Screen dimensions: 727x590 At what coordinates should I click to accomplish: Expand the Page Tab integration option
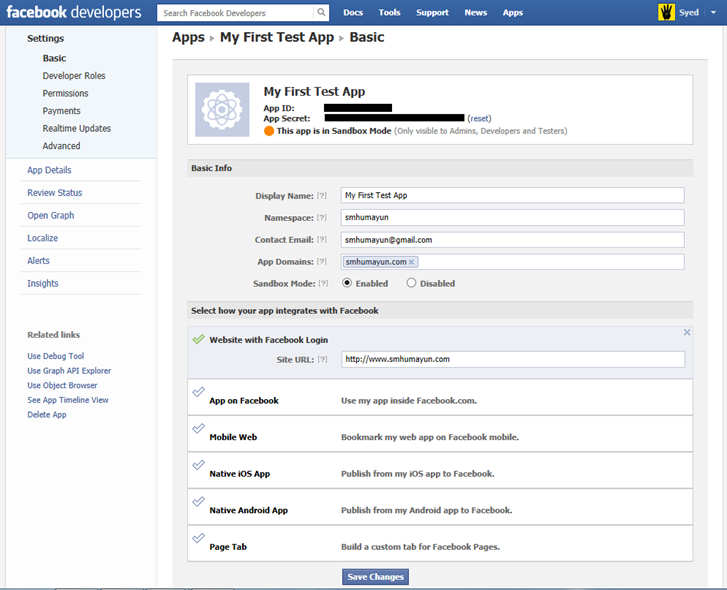440,543
